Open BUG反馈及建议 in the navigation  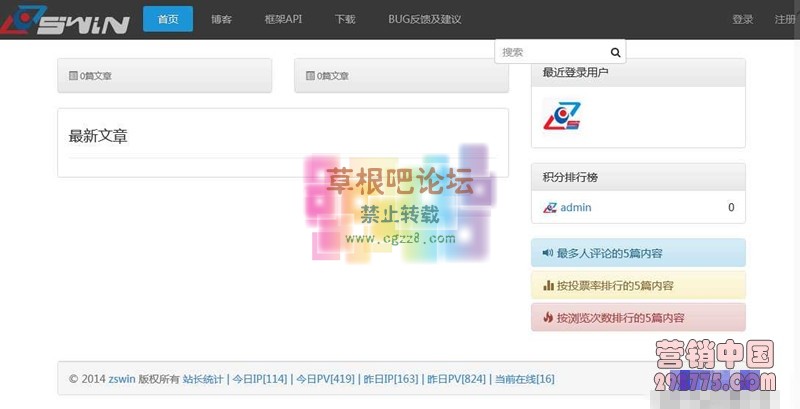click(424, 19)
